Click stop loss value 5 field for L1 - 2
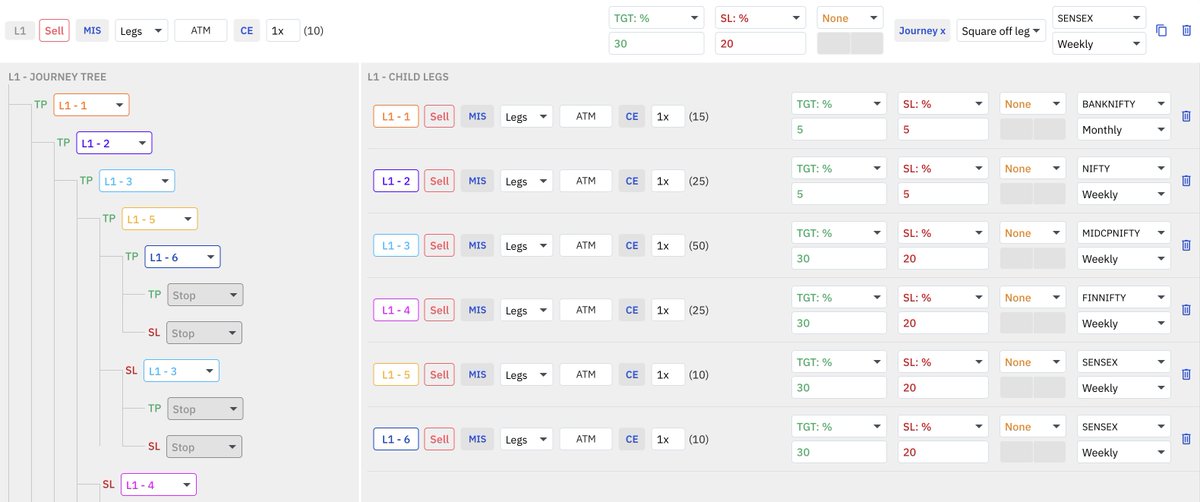The height and width of the screenshot is (502, 1200). pos(943,194)
